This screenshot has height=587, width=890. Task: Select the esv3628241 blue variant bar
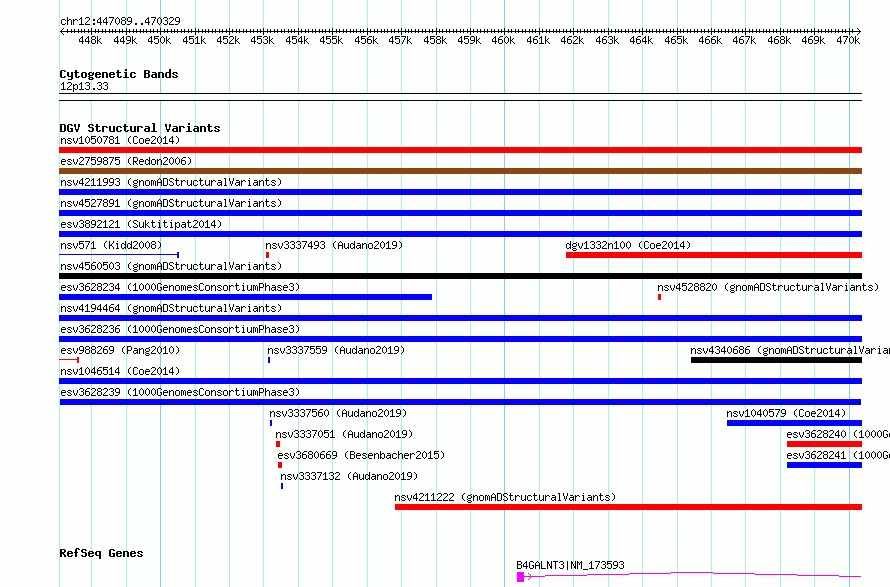824,465
